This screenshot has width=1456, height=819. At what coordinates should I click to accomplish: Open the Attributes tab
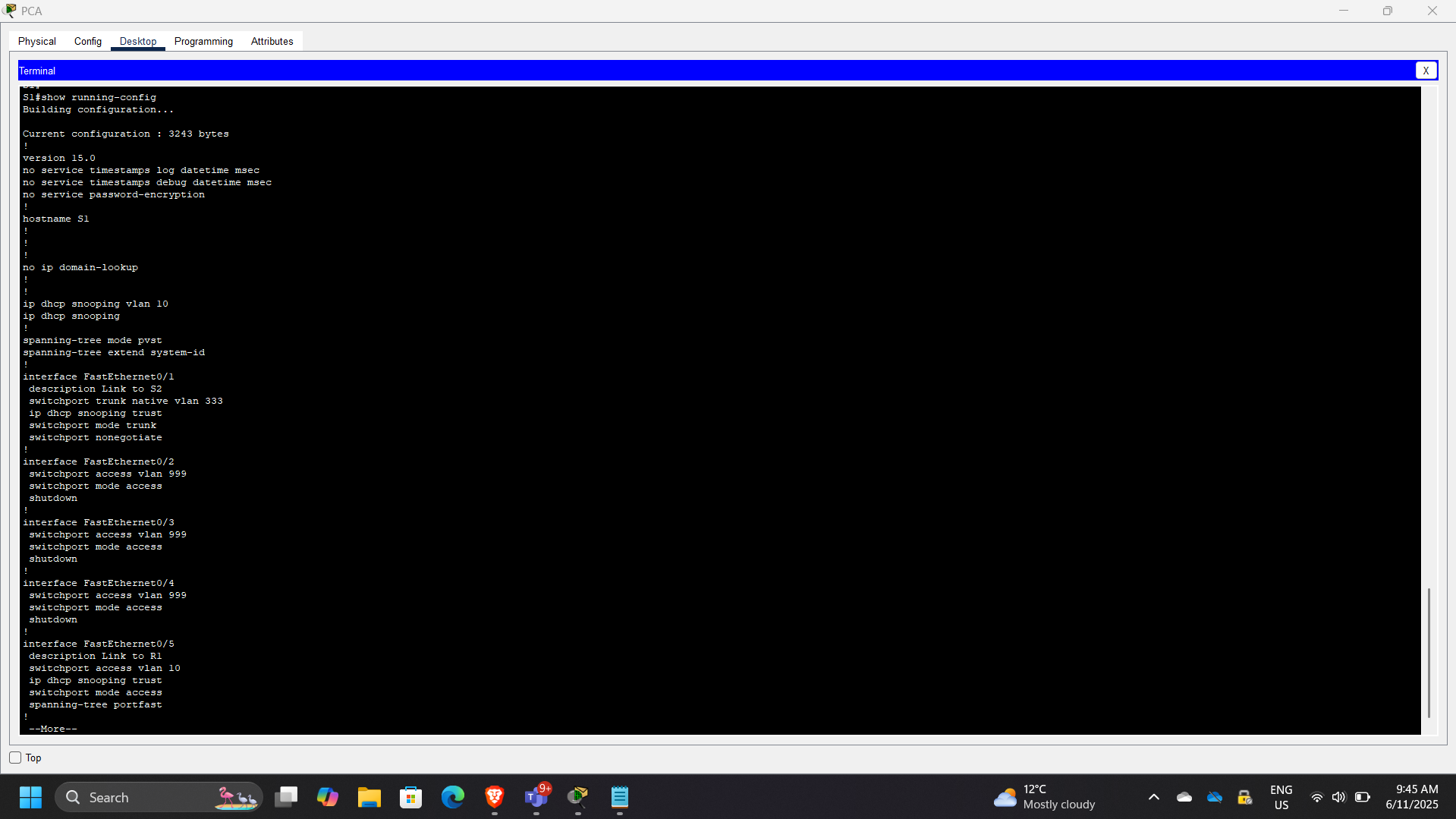(271, 41)
